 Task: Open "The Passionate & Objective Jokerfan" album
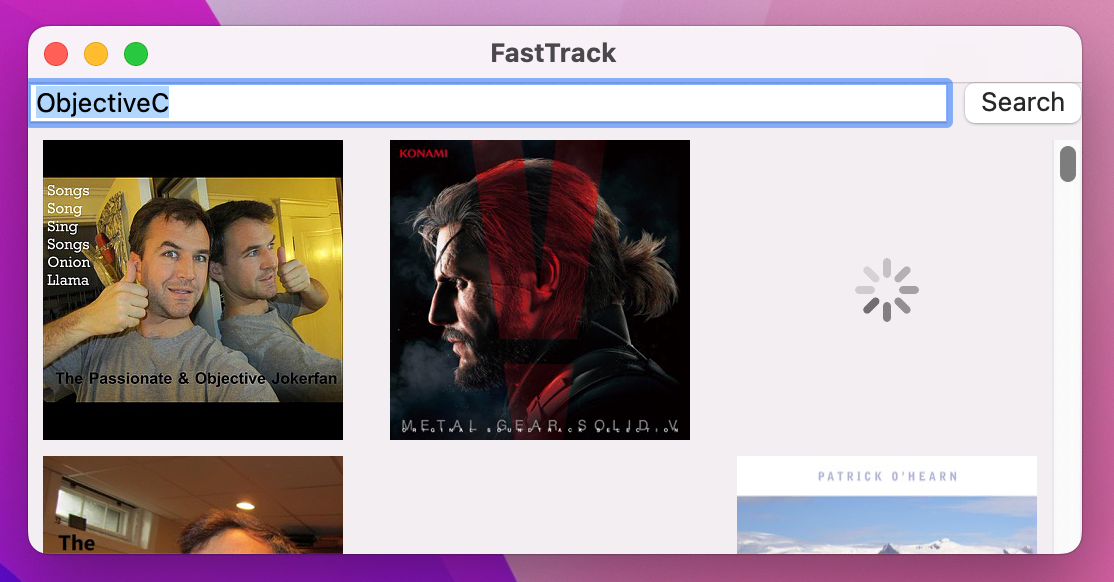coord(192,289)
